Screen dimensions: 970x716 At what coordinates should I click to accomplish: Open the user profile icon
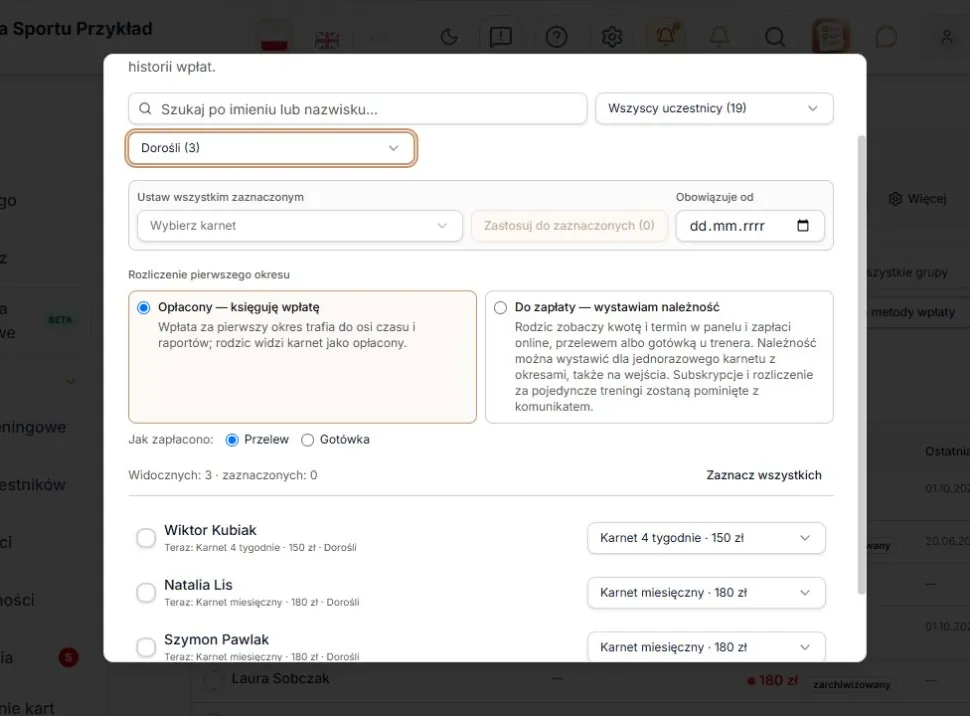tap(946, 37)
